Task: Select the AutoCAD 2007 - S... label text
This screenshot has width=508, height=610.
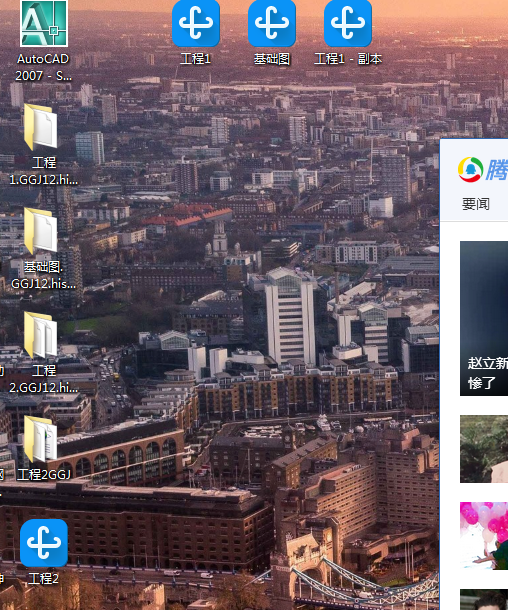Action: (x=43, y=67)
